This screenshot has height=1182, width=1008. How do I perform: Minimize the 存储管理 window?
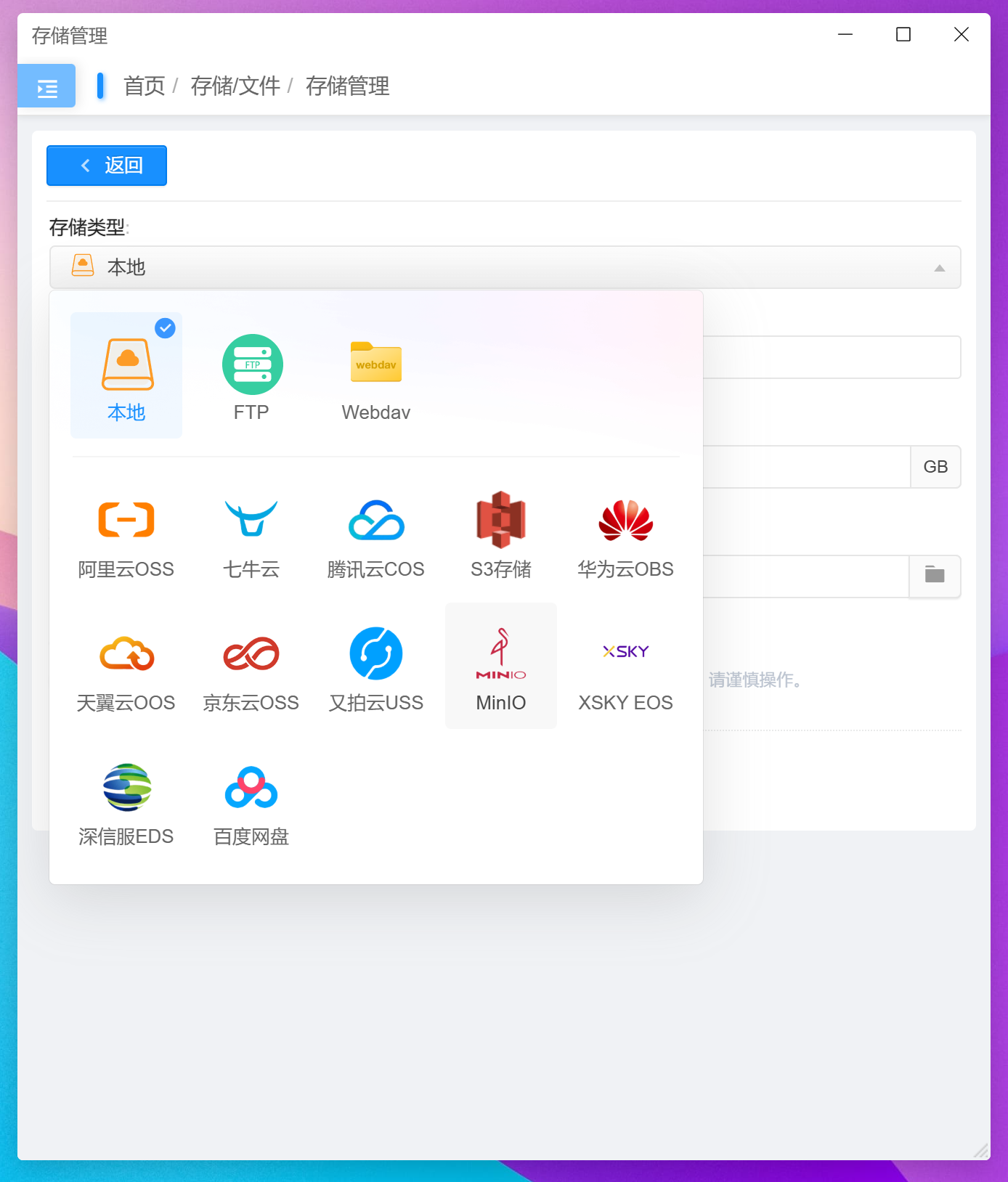pos(845,34)
